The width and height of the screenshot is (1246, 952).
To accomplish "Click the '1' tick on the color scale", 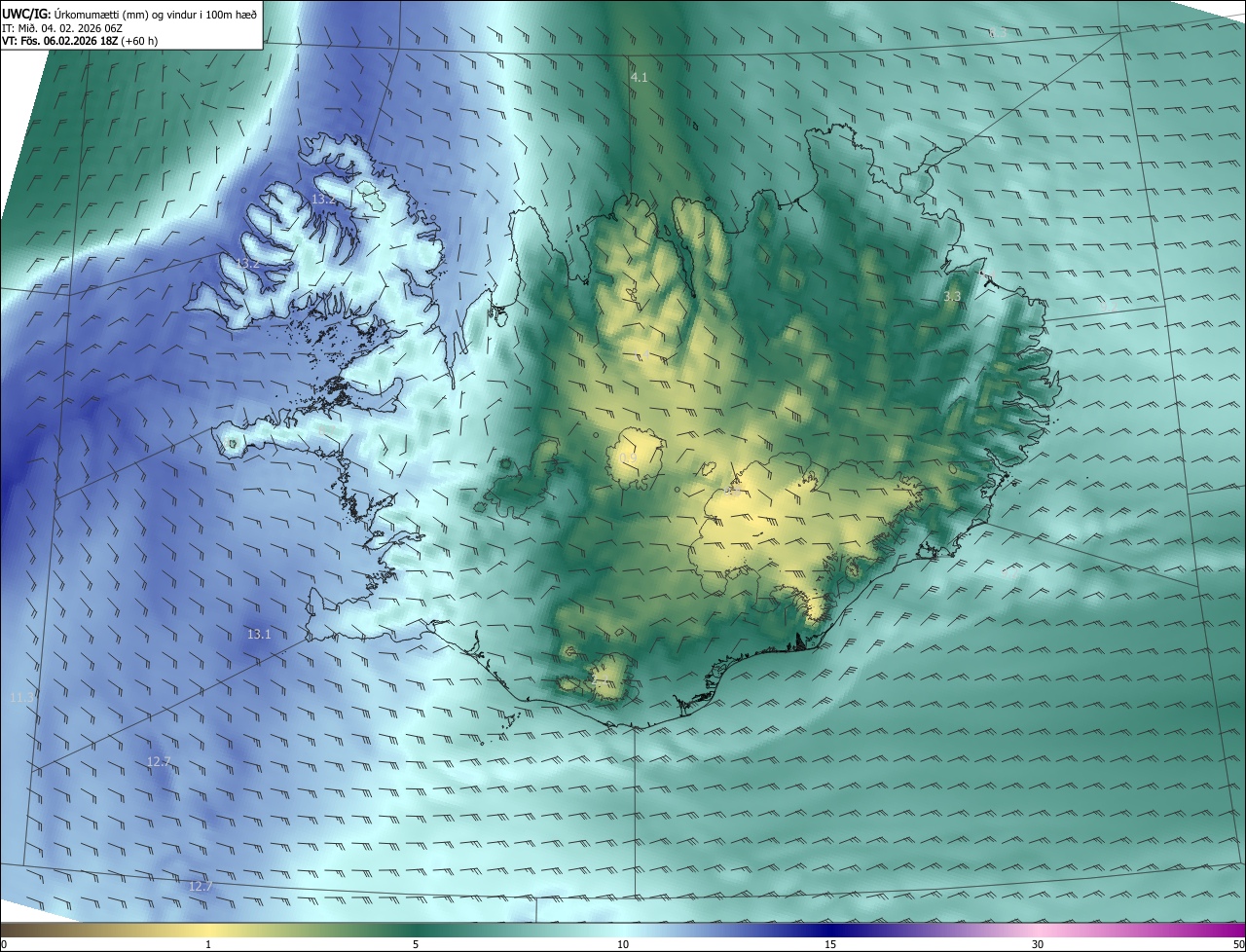I will 208,944.
